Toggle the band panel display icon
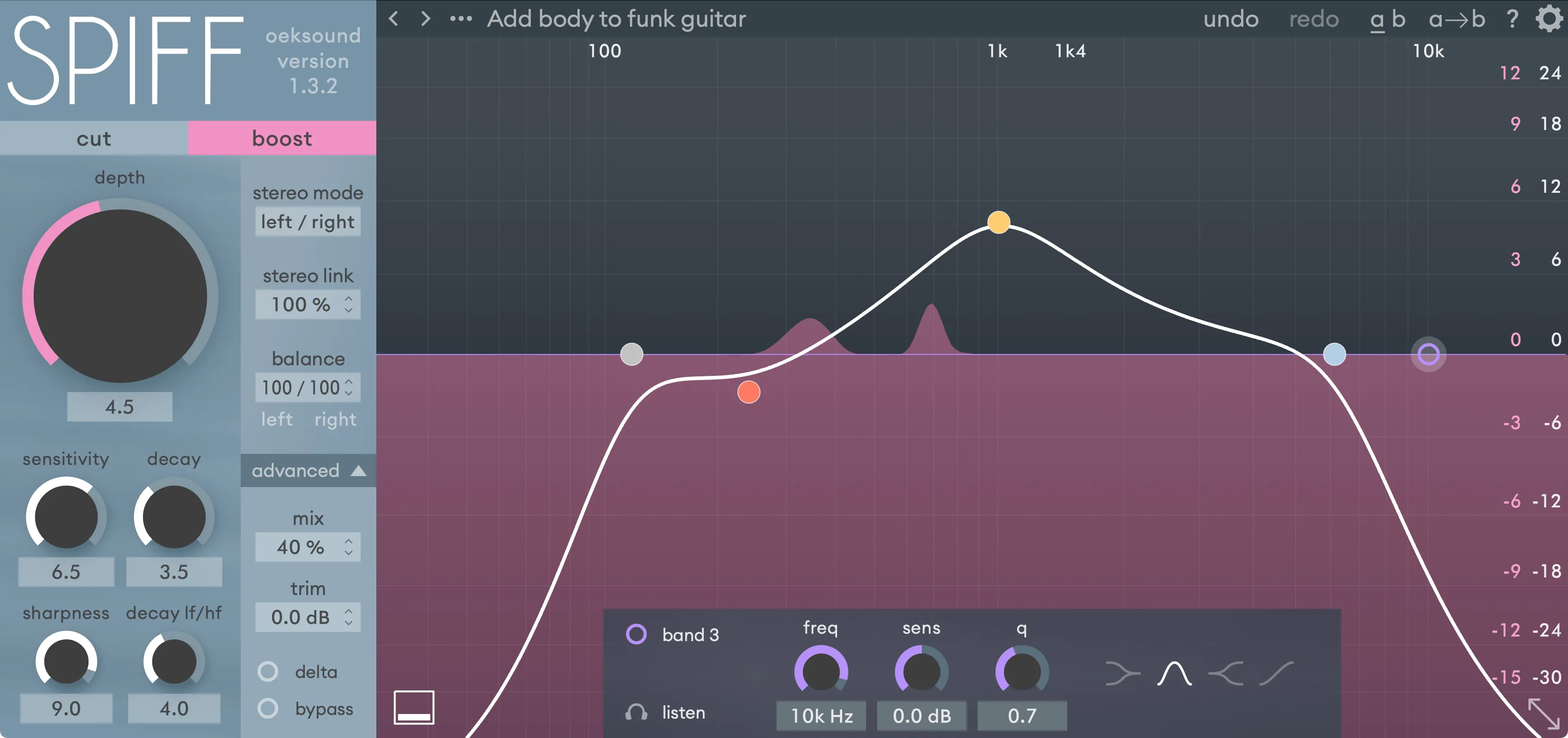The width and height of the screenshot is (1568, 738). (x=414, y=707)
